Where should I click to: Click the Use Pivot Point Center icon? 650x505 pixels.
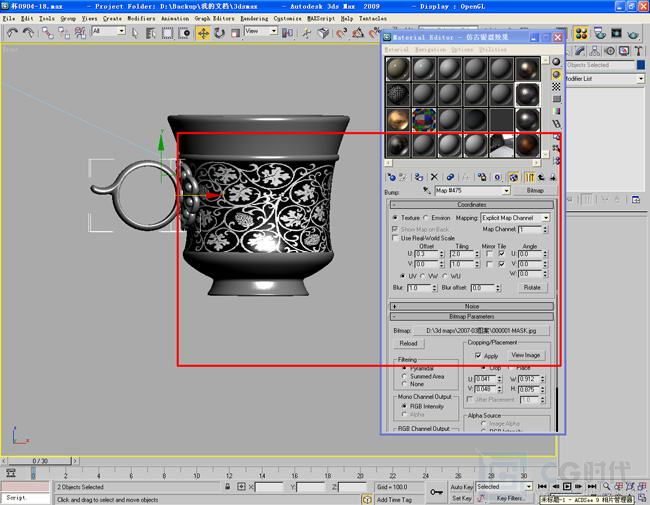click(287, 33)
